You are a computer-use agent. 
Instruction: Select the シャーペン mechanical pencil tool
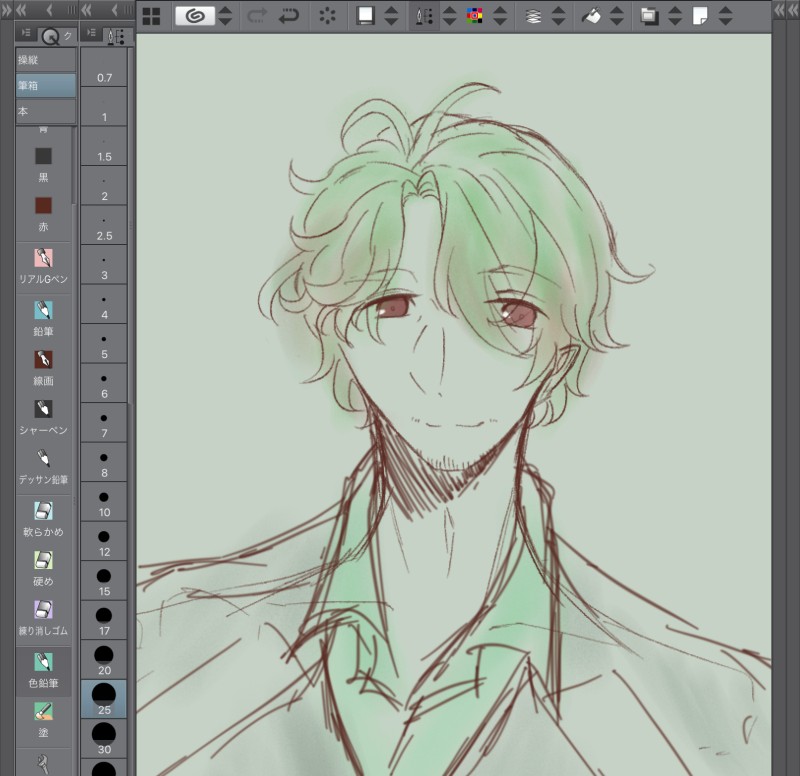click(x=43, y=417)
